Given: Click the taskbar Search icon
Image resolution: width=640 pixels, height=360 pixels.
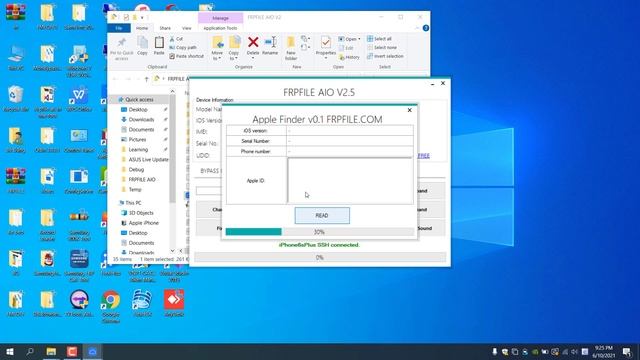Looking at the screenshot, I should (x=30, y=351).
